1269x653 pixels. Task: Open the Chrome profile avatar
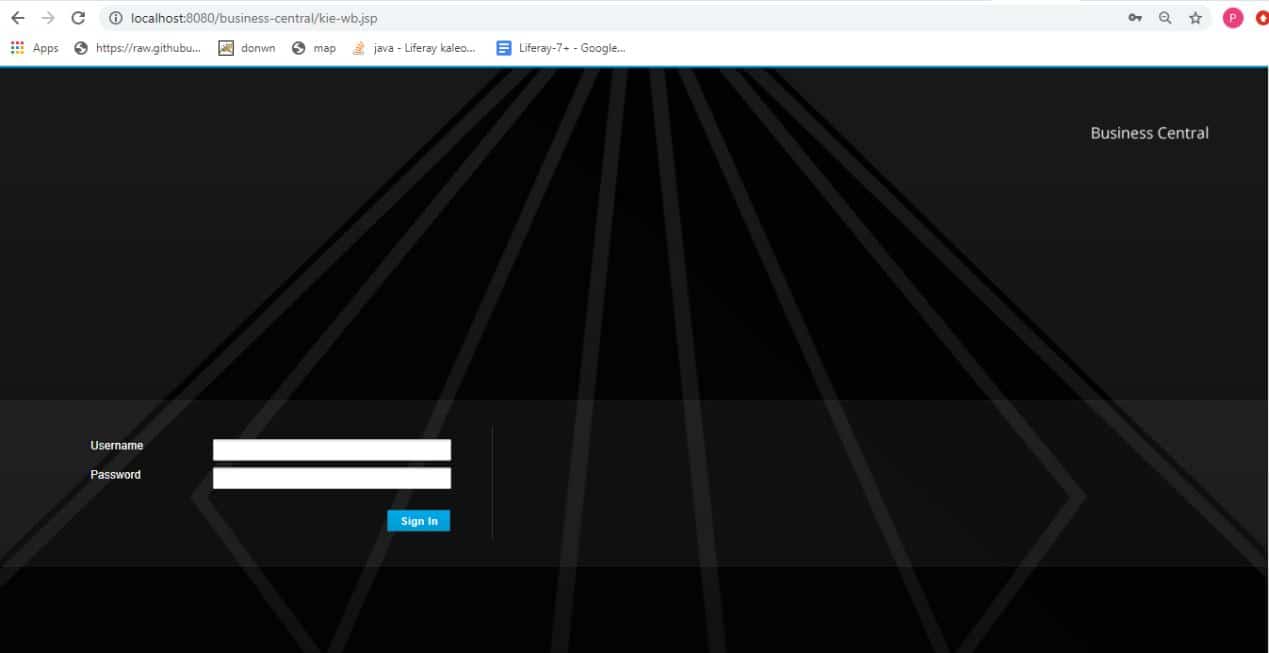point(1233,18)
